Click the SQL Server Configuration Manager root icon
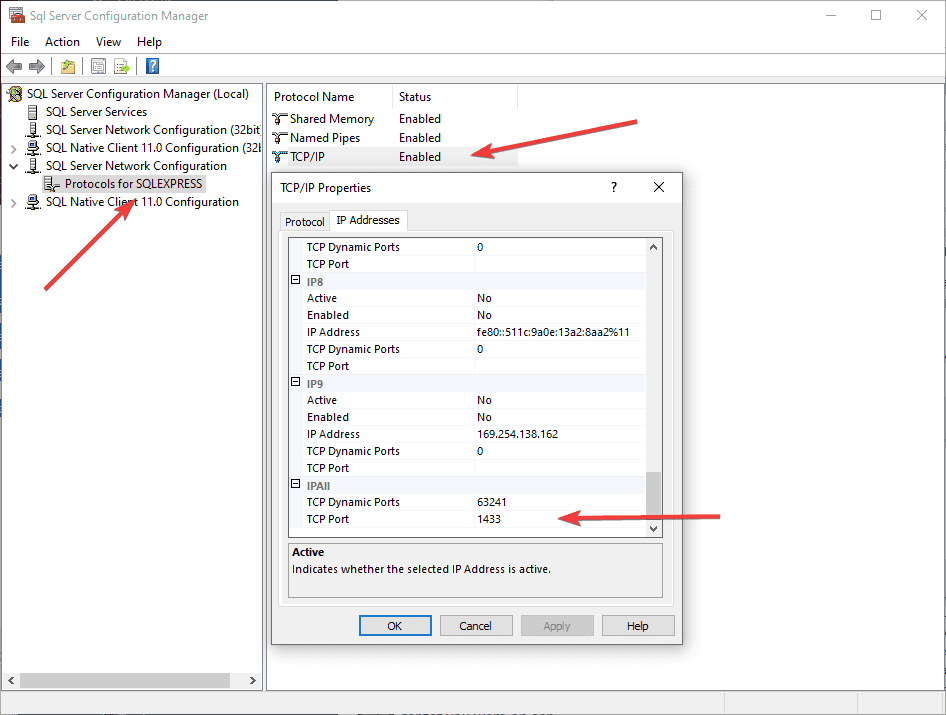This screenshot has width=946, height=715. point(15,94)
